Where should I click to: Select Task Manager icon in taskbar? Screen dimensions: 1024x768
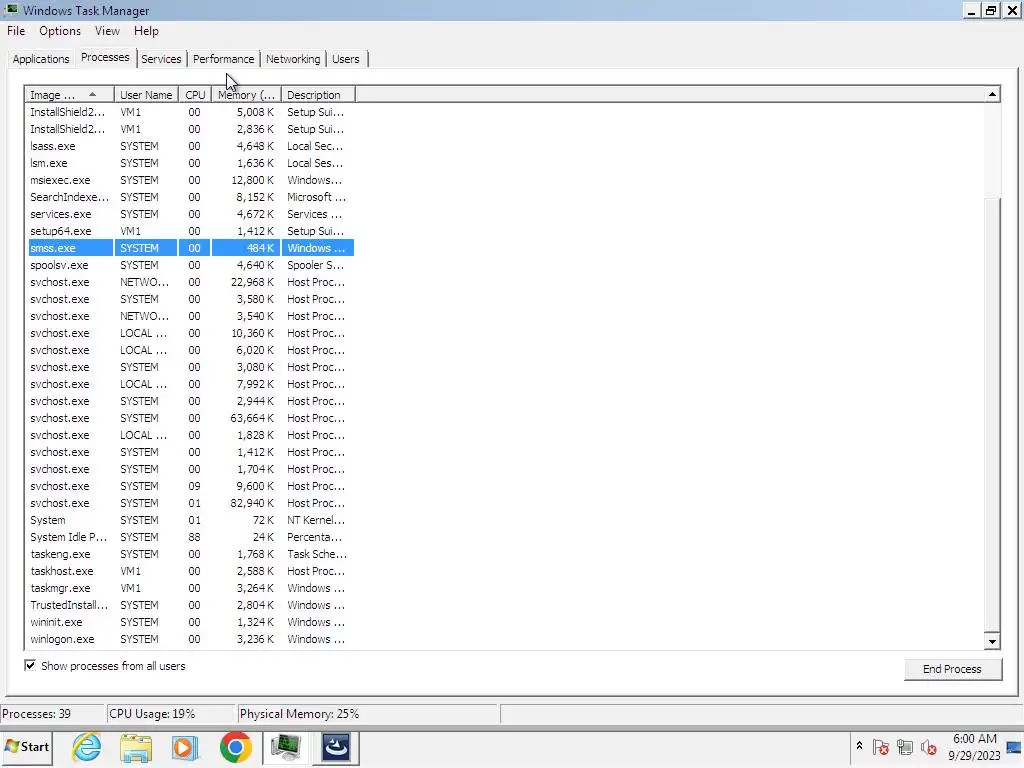pyautogui.click(x=285, y=748)
